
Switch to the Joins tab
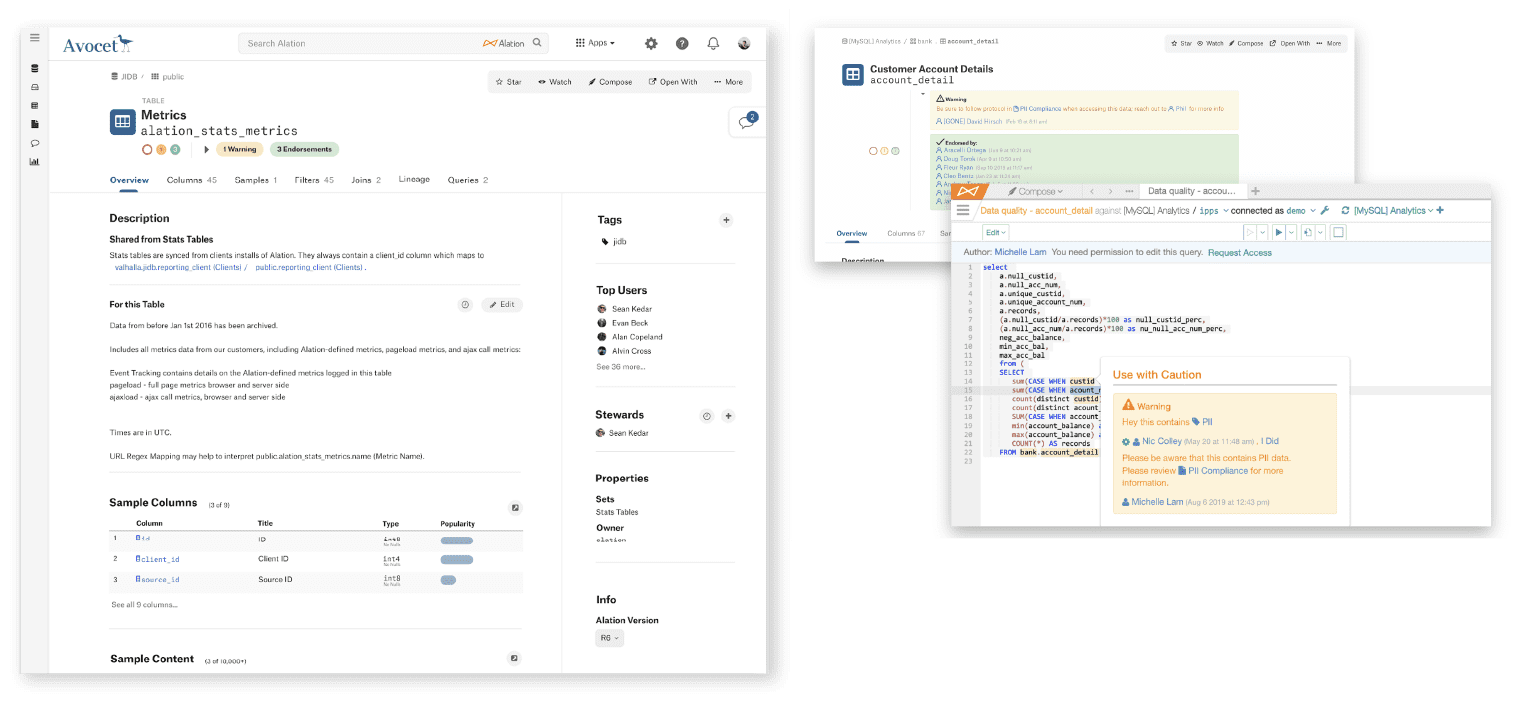[366, 180]
